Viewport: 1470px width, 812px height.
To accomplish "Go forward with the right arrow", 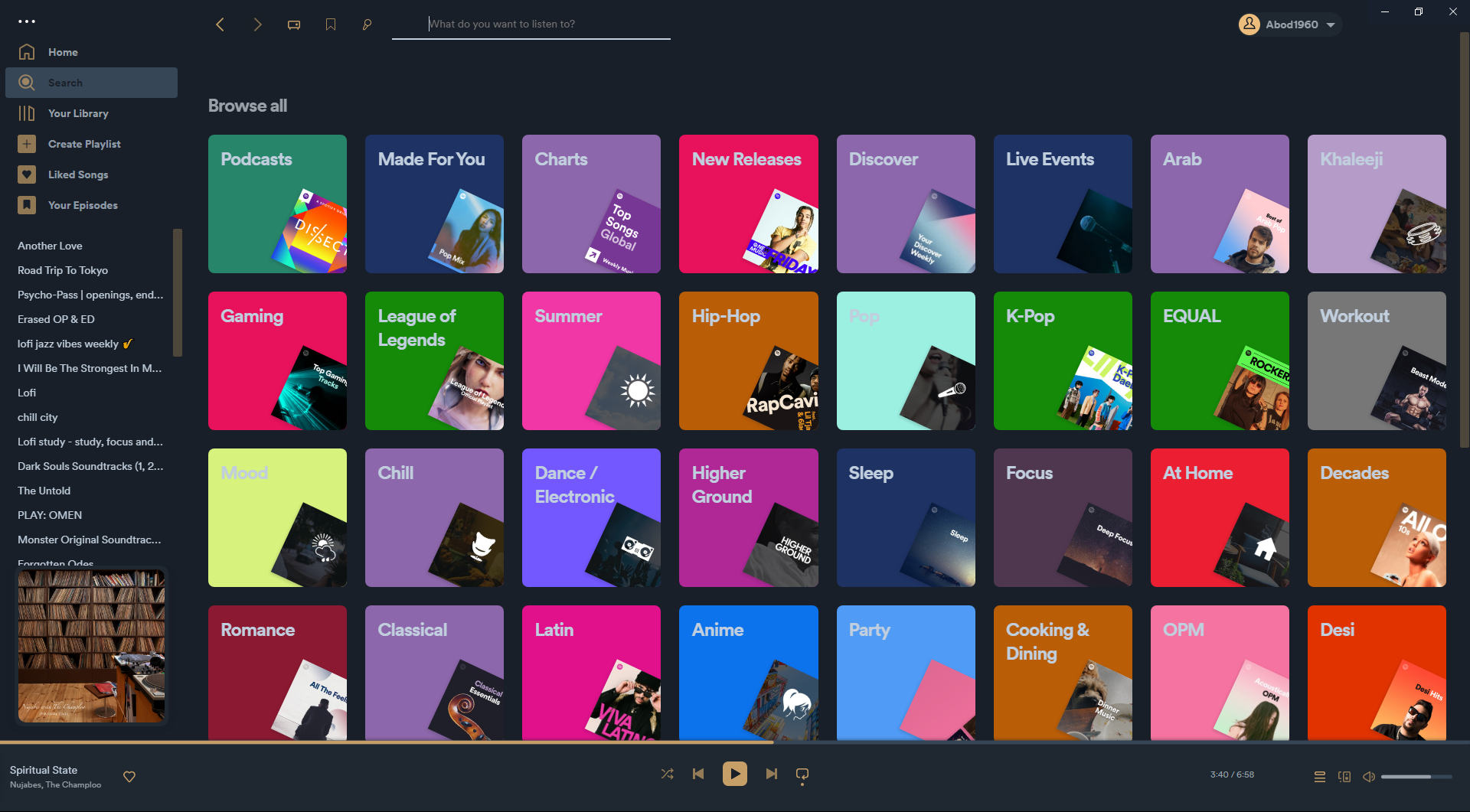I will [x=257, y=24].
